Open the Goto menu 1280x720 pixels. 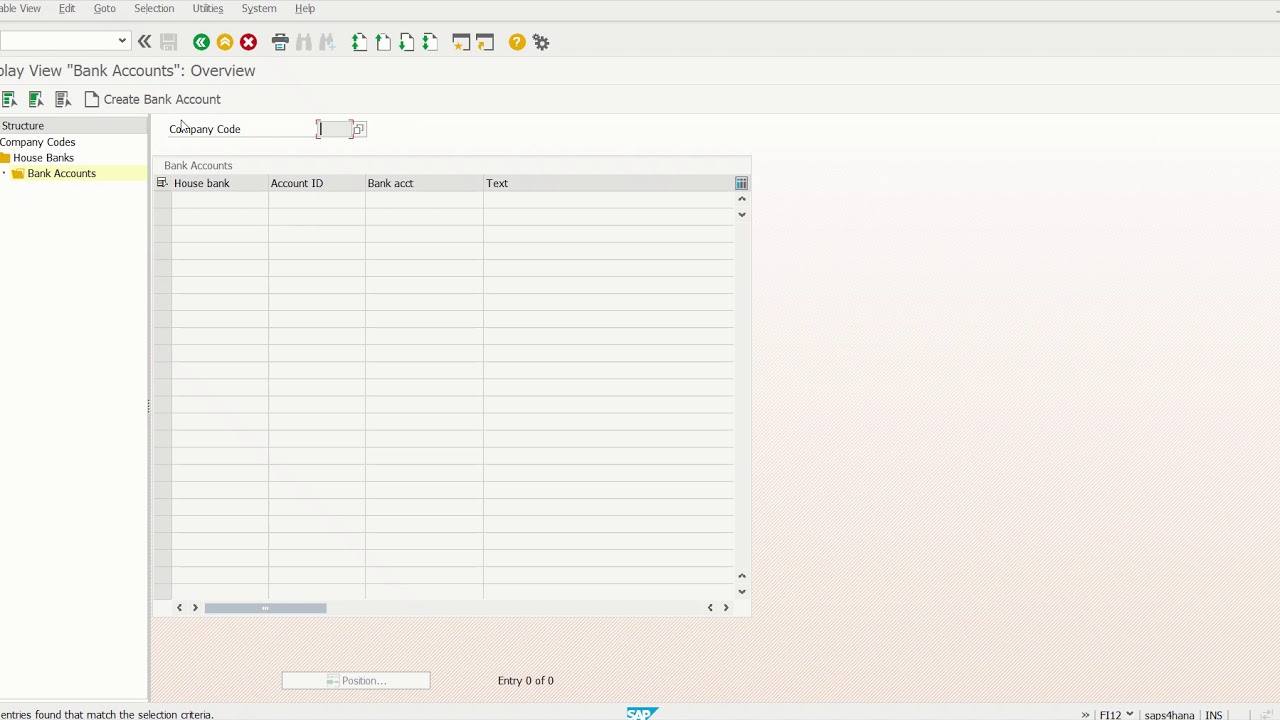click(104, 8)
